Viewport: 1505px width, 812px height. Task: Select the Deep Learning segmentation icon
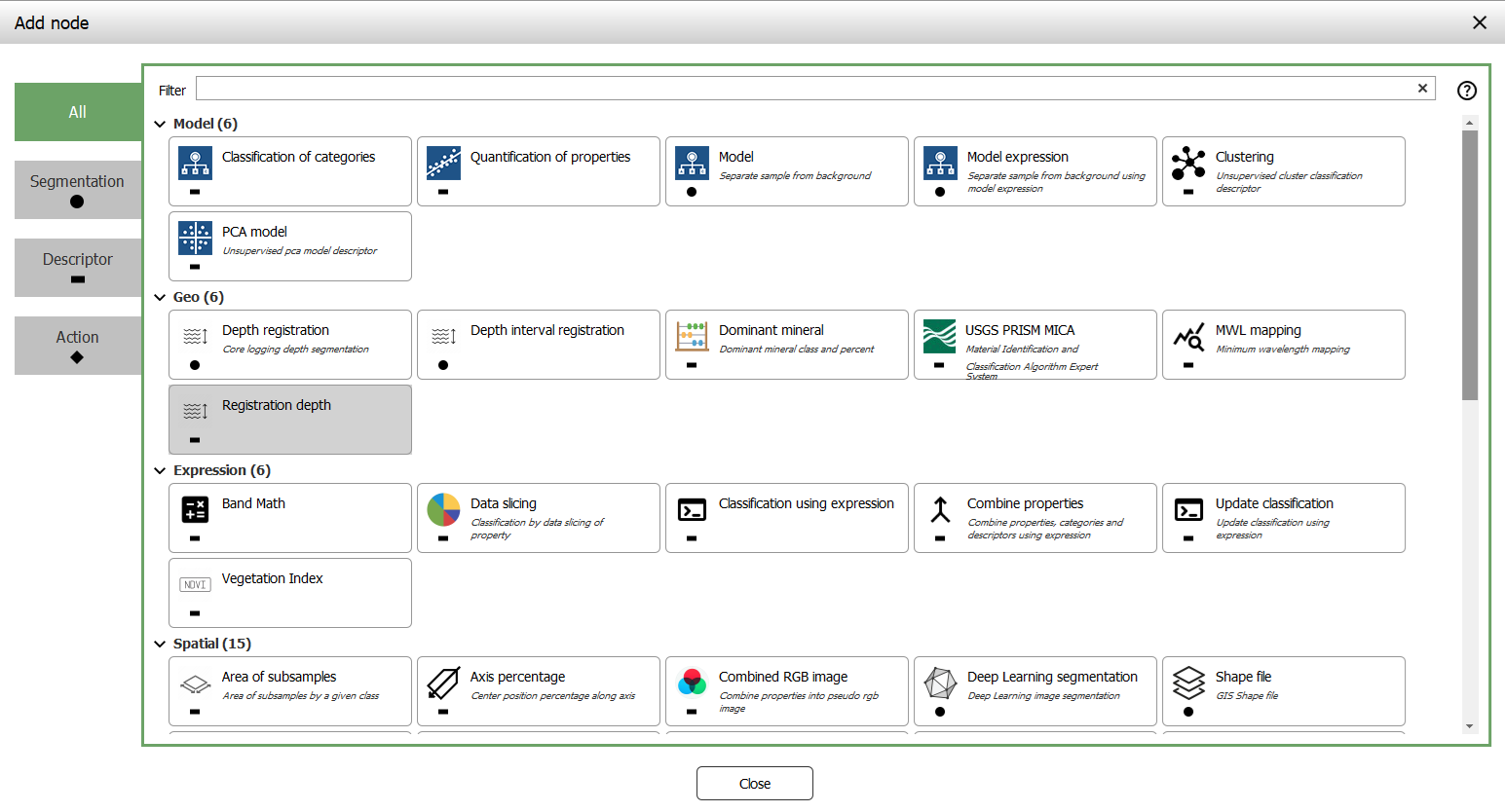click(940, 683)
